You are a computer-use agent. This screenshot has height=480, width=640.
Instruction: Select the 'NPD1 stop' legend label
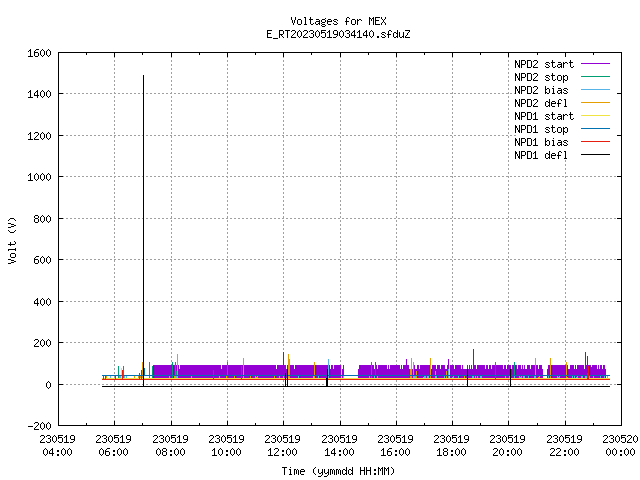click(541, 129)
